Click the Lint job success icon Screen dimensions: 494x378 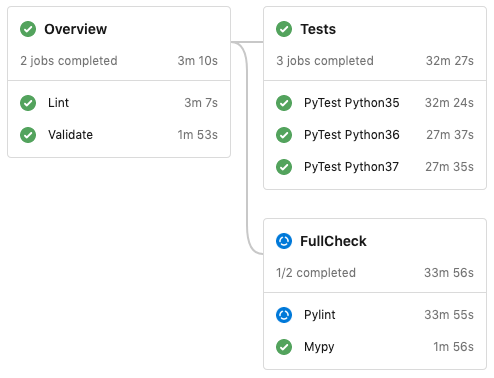[28, 103]
